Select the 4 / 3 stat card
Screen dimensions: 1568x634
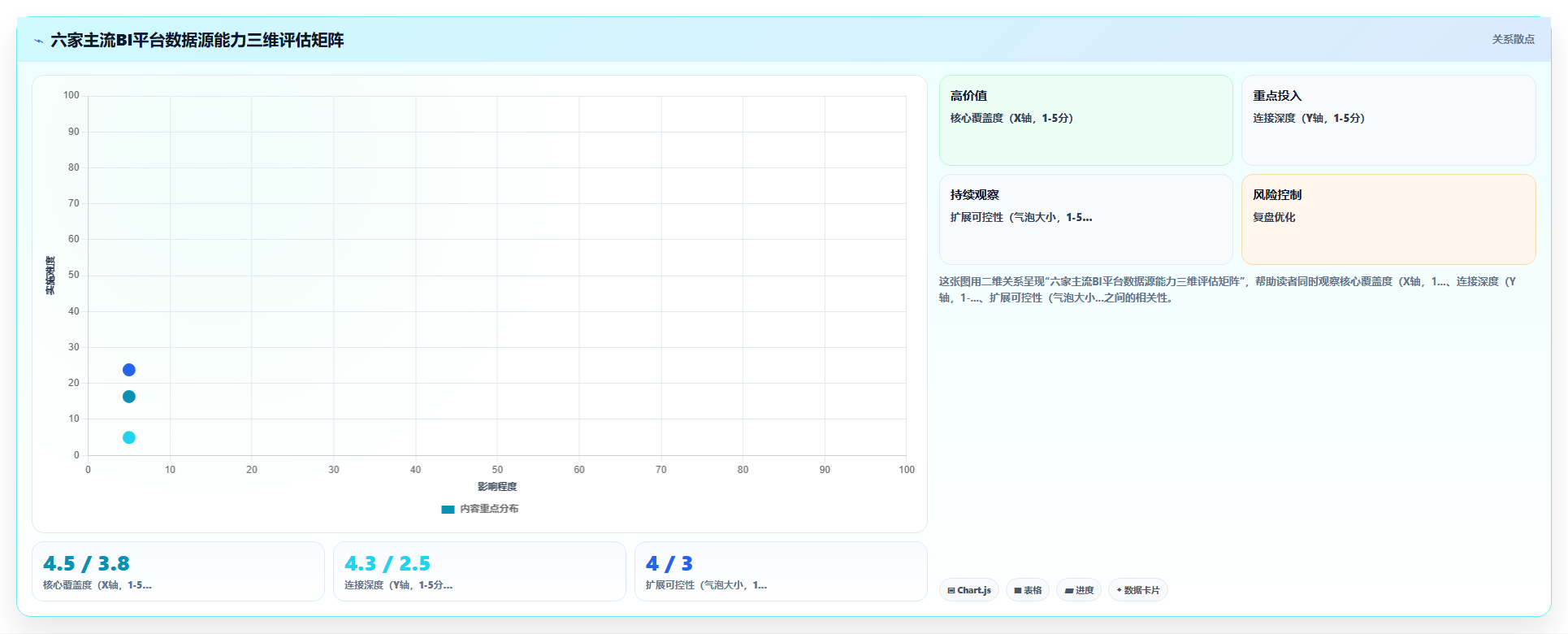coord(781,571)
